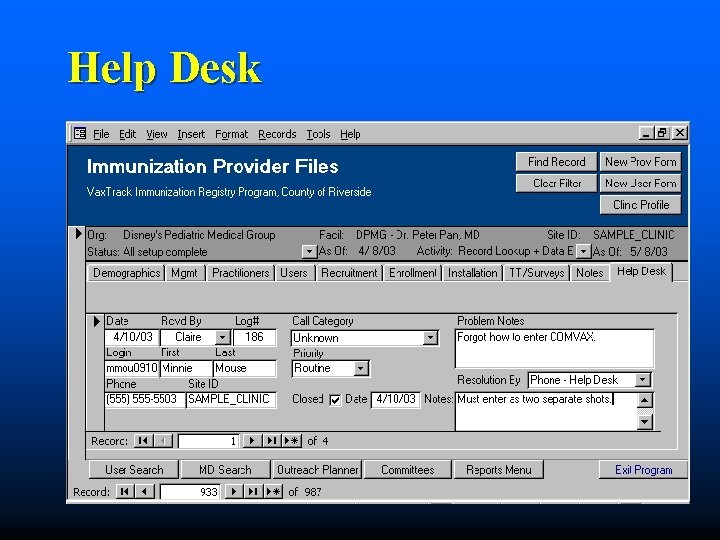Go to next record in bottom navigator of 987
720x540 pixels.
click(x=233, y=492)
